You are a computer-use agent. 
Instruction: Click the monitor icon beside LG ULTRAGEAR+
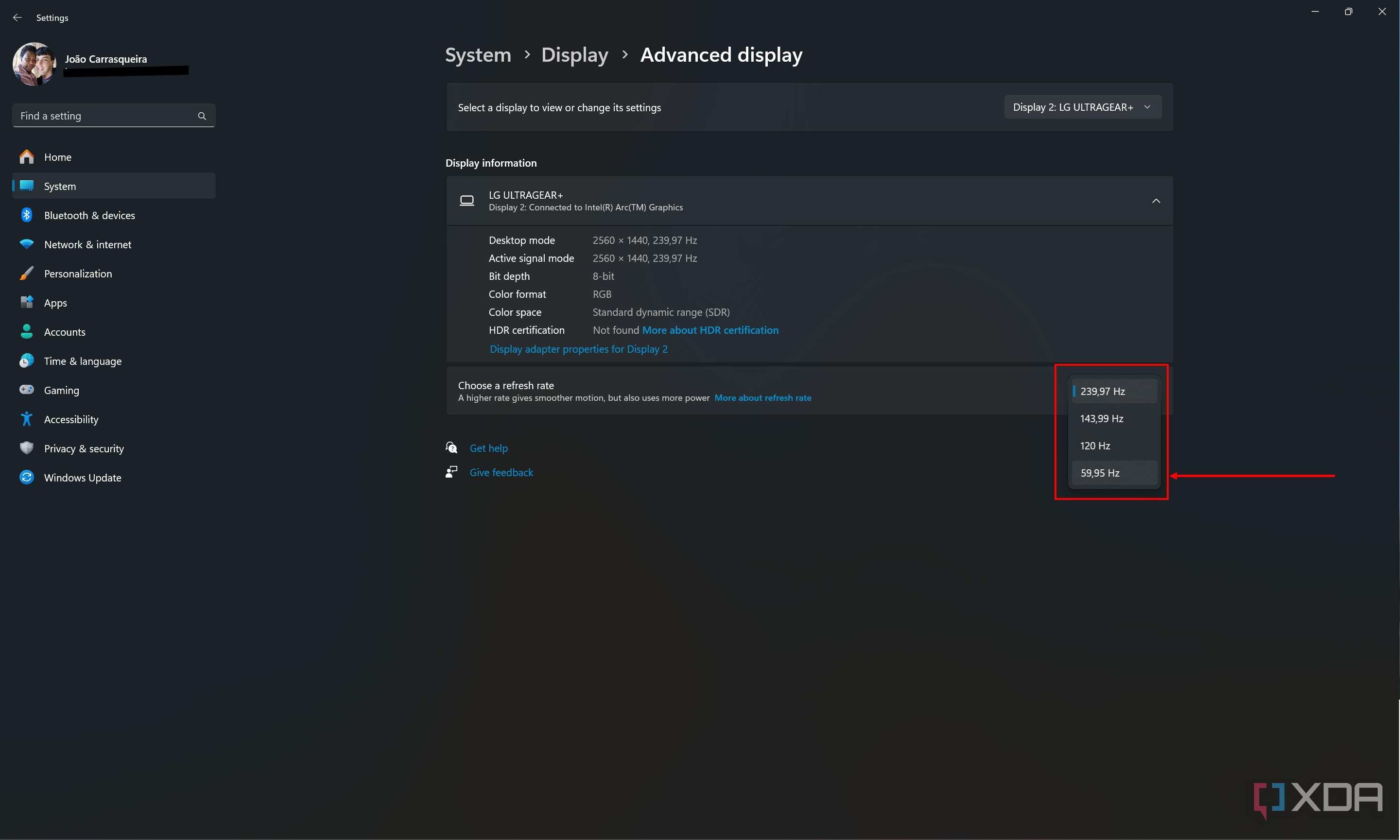tap(467, 201)
